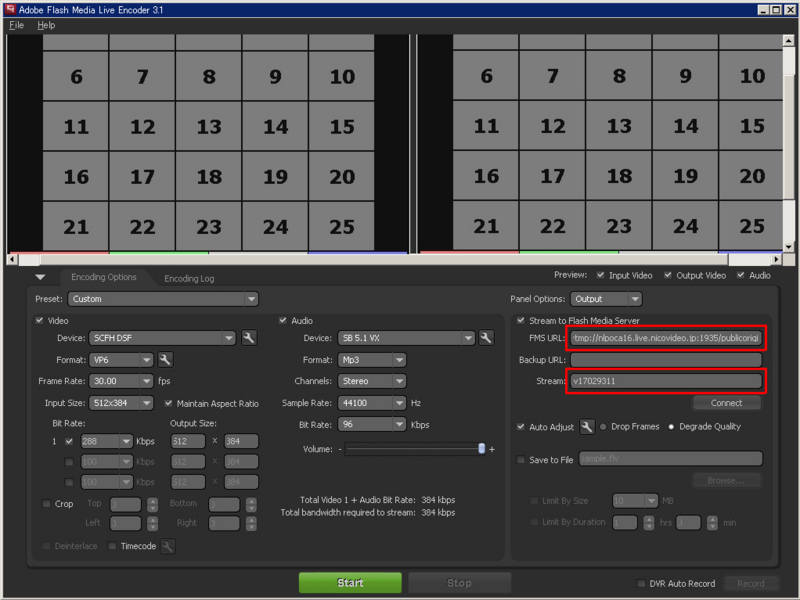Open video device settings wrench
This screenshot has width=800, height=600.
click(x=248, y=338)
